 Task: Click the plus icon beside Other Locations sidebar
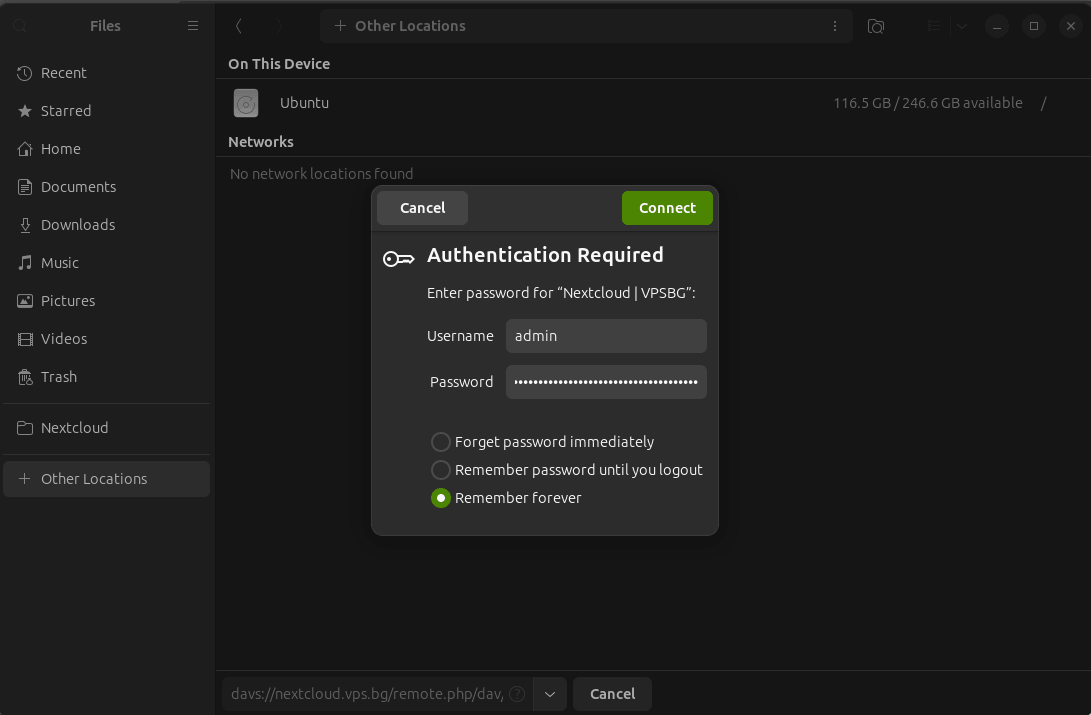pos(24,479)
